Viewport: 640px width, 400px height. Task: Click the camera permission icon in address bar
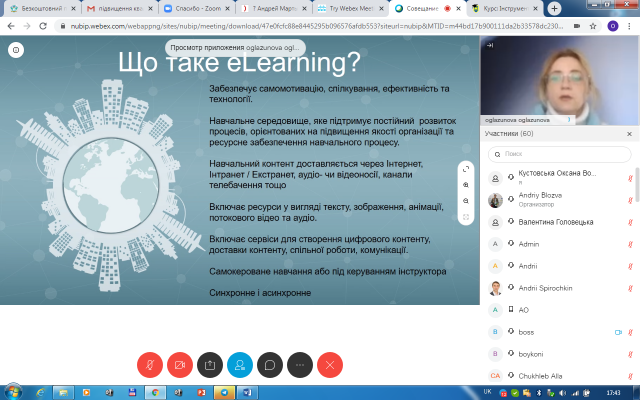coord(577,26)
